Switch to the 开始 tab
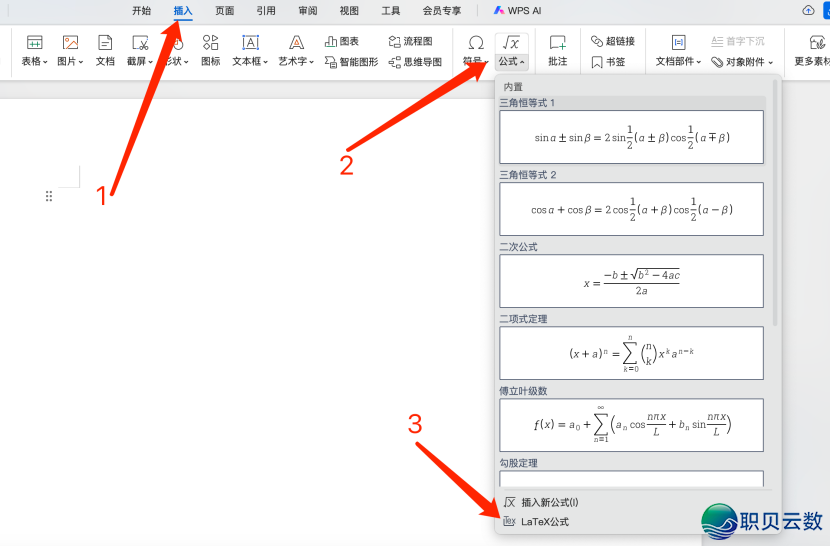830x546 pixels. 141,11
